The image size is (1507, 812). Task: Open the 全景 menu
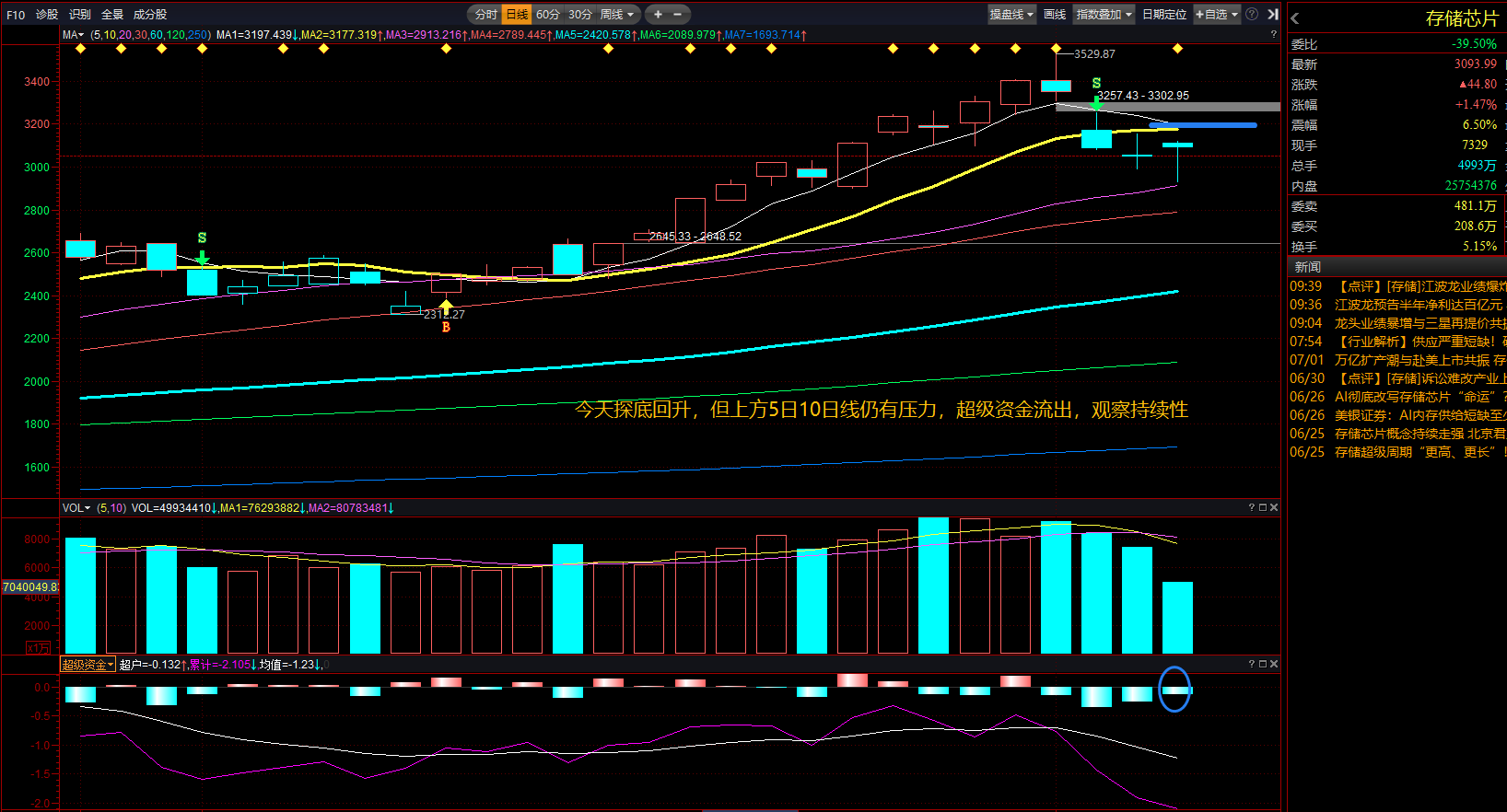pyautogui.click(x=112, y=15)
